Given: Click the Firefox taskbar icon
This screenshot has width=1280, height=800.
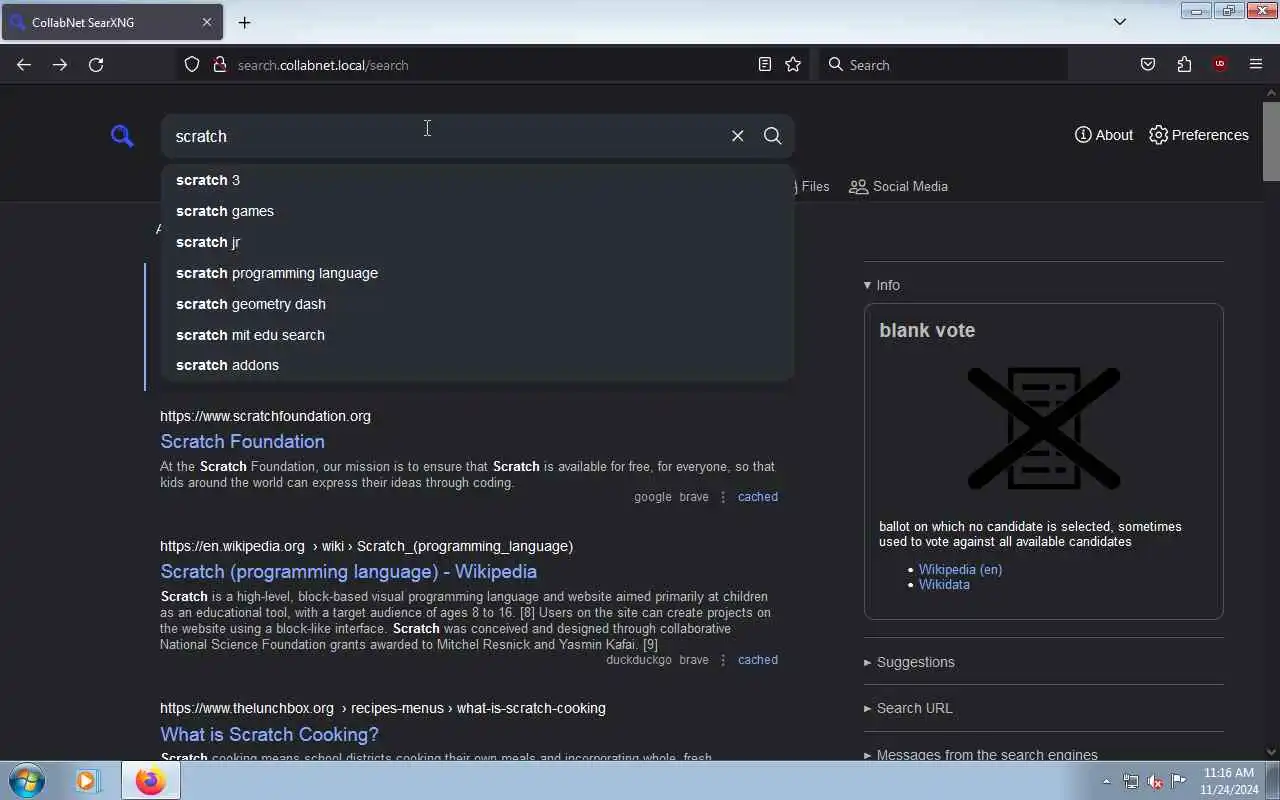Looking at the screenshot, I should pyautogui.click(x=151, y=781).
